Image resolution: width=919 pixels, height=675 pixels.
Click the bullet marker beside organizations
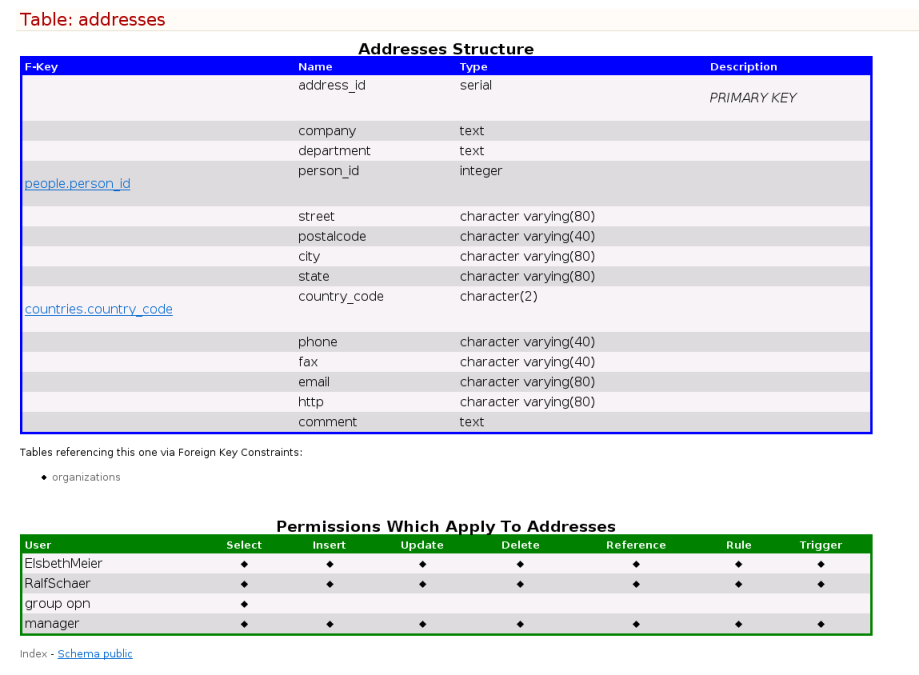(44, 477)
